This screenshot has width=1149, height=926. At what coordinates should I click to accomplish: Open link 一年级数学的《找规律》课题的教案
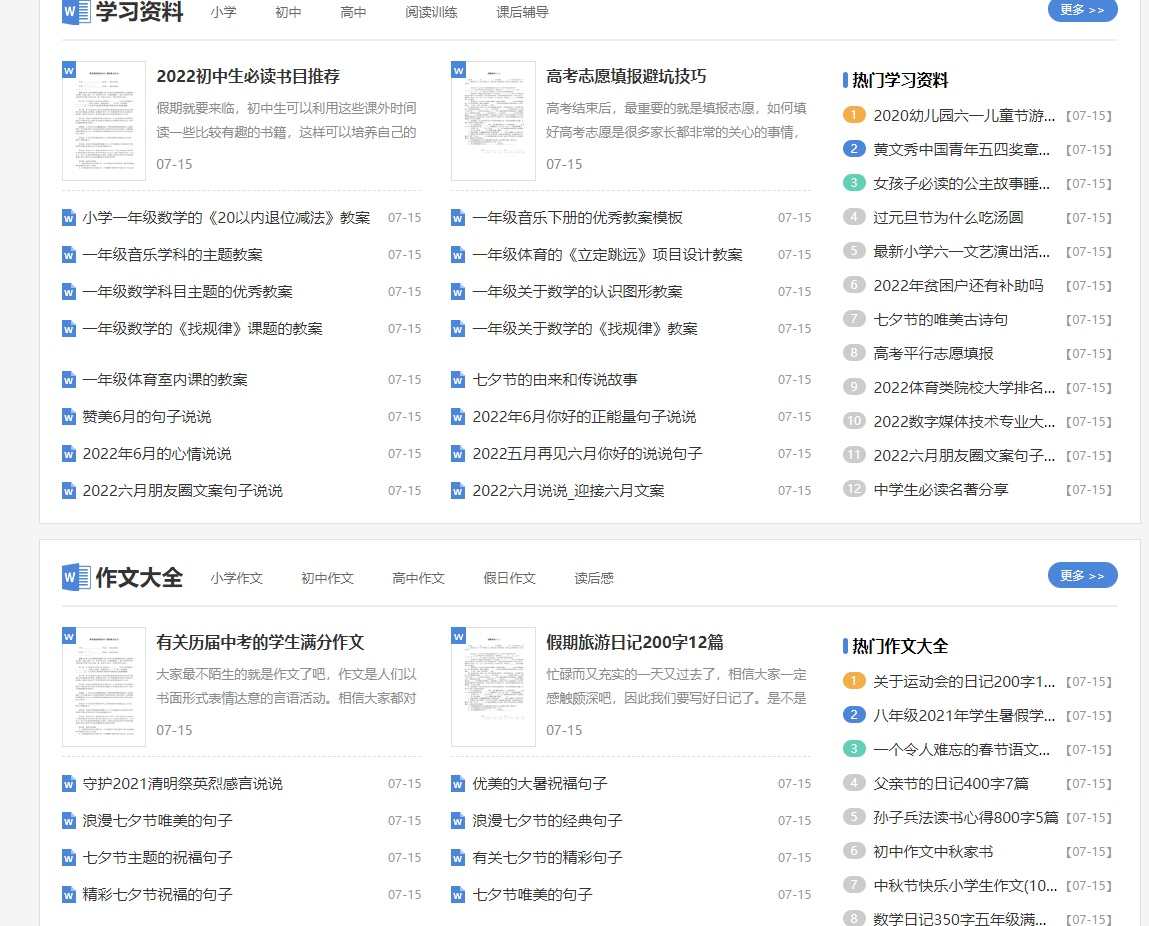[x=202, y=328]
